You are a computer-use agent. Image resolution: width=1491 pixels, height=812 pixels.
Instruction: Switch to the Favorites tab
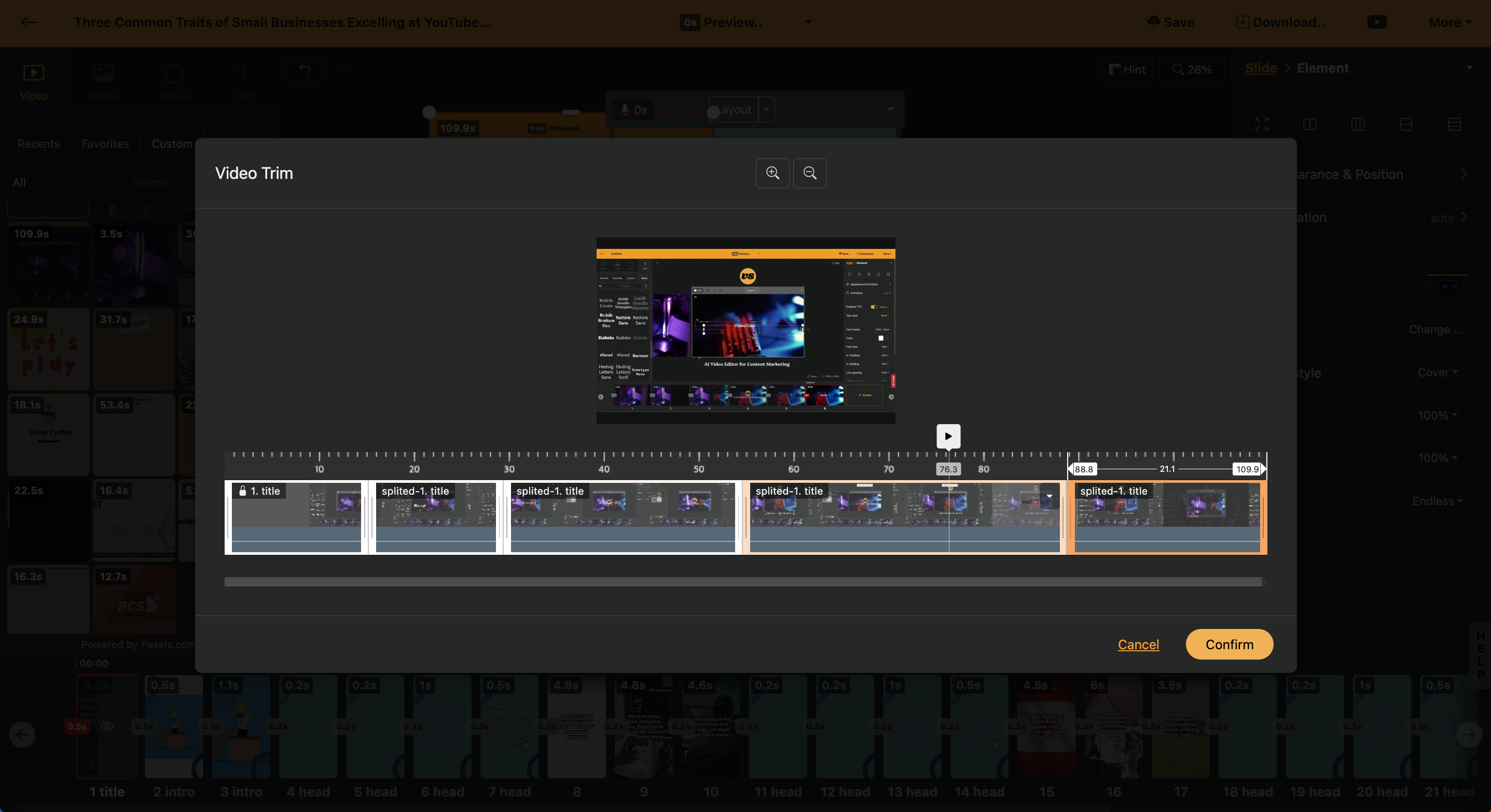point(105,144)
